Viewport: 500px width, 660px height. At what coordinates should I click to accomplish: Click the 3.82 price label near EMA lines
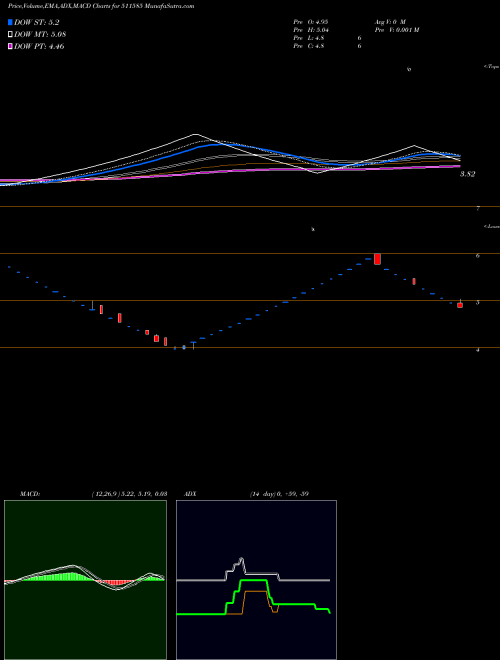[467, 174]
